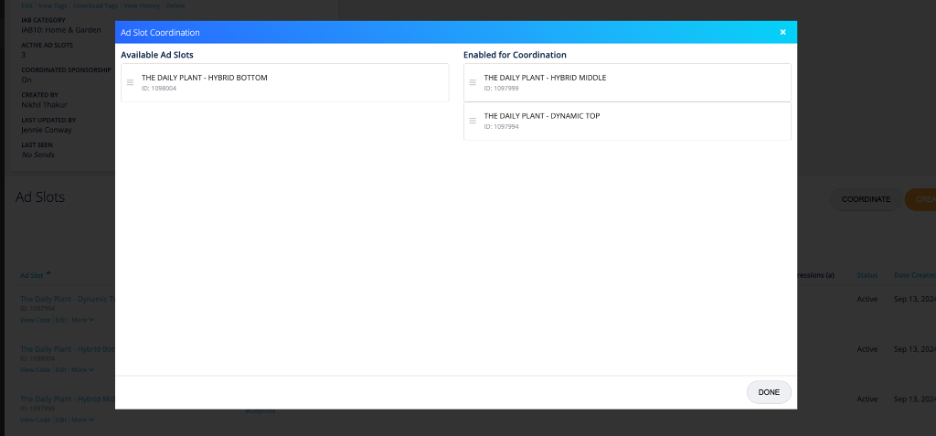Image resolution: width=936 pixels, height=436 pixels.
Task: Click the Download Tags link
Action: [95, 5]
